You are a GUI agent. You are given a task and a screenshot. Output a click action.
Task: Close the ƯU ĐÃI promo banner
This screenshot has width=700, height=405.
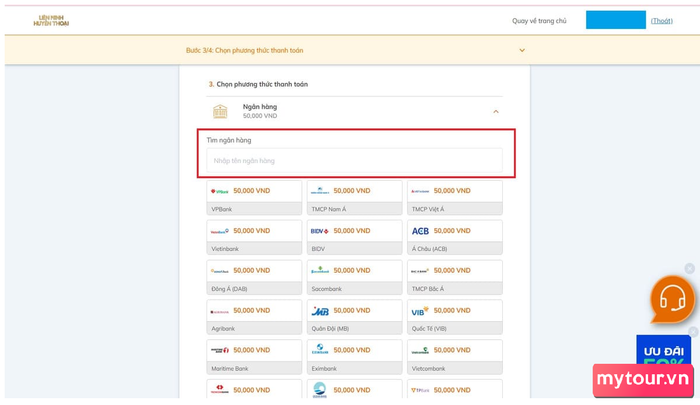[x=693, y=331]
